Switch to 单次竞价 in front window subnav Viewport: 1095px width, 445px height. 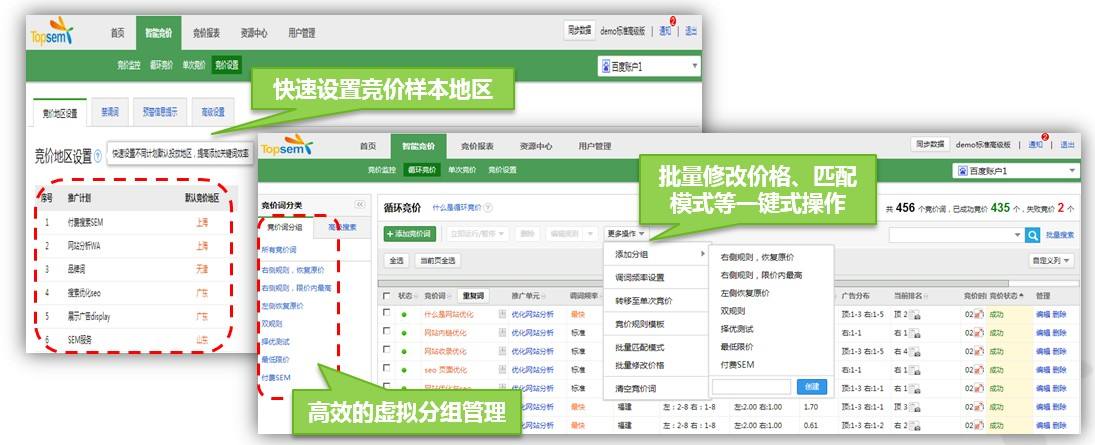coord(462,170)
